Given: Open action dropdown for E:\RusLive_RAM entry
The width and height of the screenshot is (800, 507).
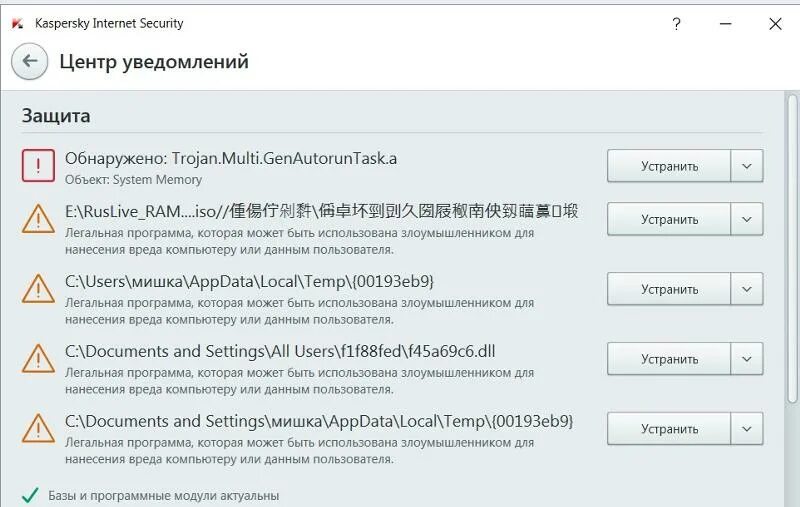Looking at the screenshot, I should click(x=747, y=219).
